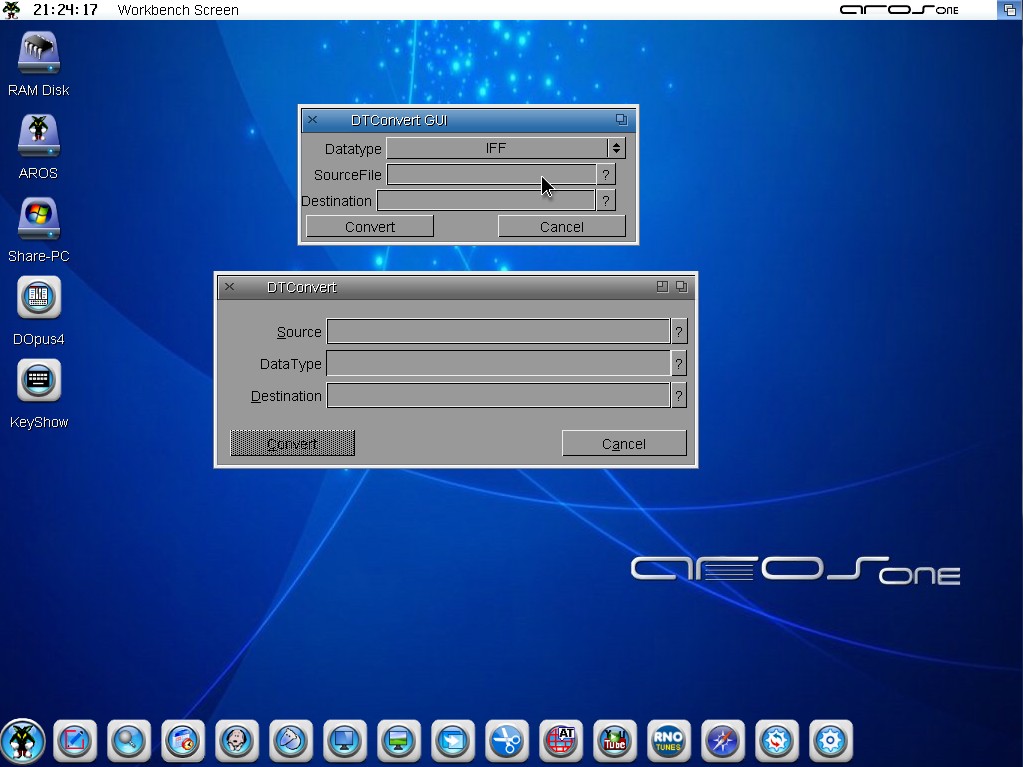Open the DataType chooser in DTConvert window

[x=679, y=364]
